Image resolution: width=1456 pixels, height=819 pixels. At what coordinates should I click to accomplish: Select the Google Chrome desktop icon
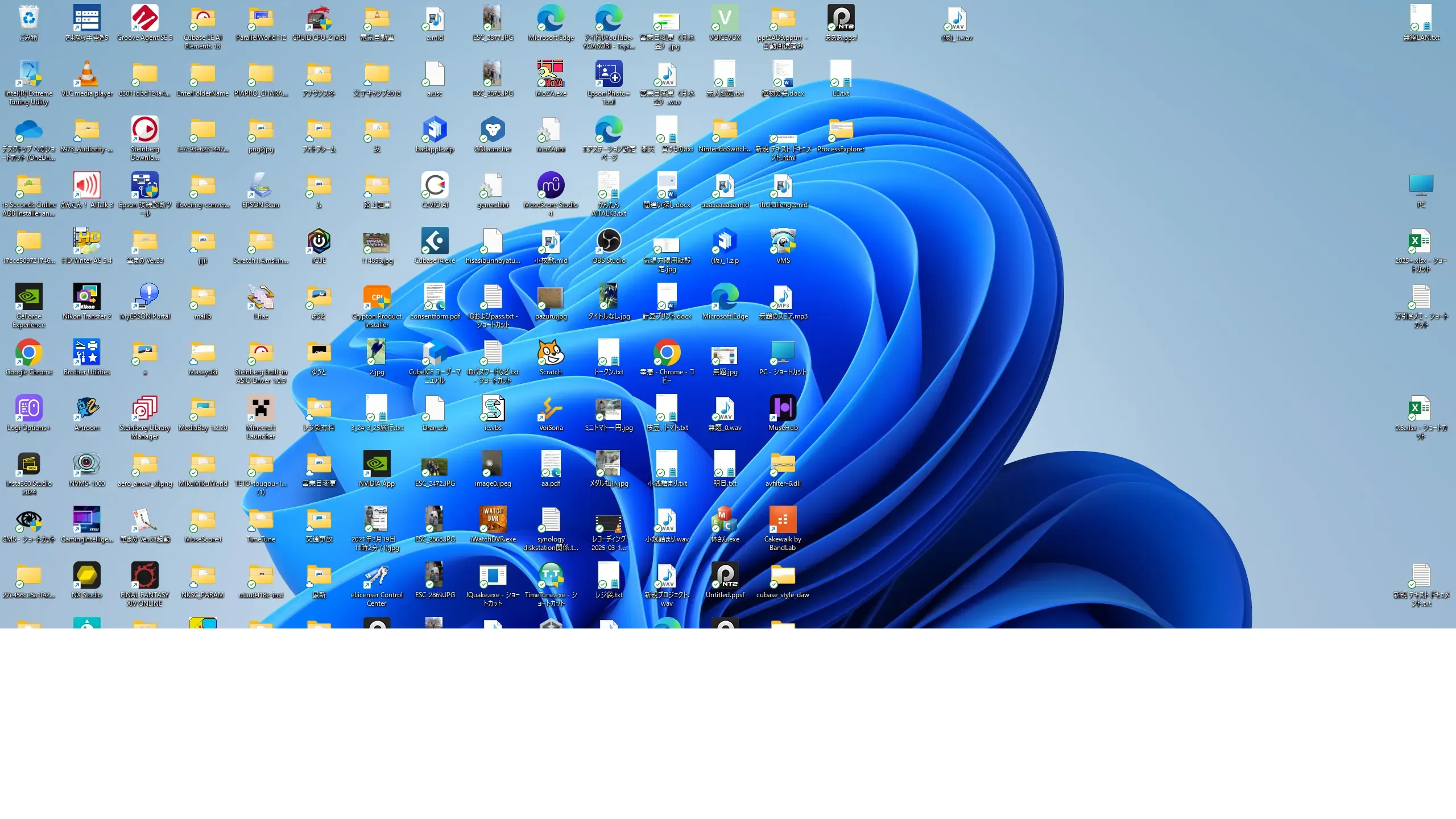click(x=28, y=353)
